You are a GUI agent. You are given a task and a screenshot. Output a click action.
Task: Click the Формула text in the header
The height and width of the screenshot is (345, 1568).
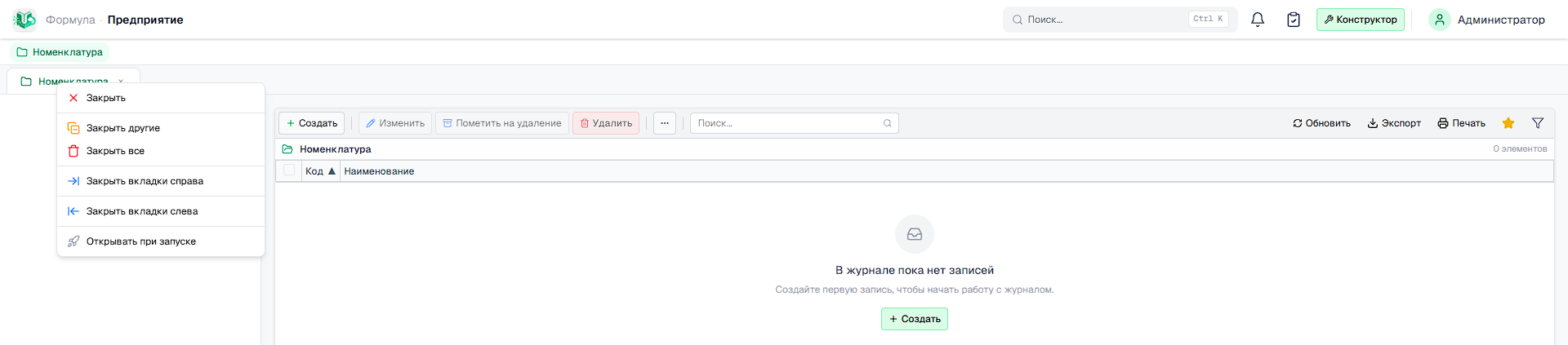[x=70, y=20]
